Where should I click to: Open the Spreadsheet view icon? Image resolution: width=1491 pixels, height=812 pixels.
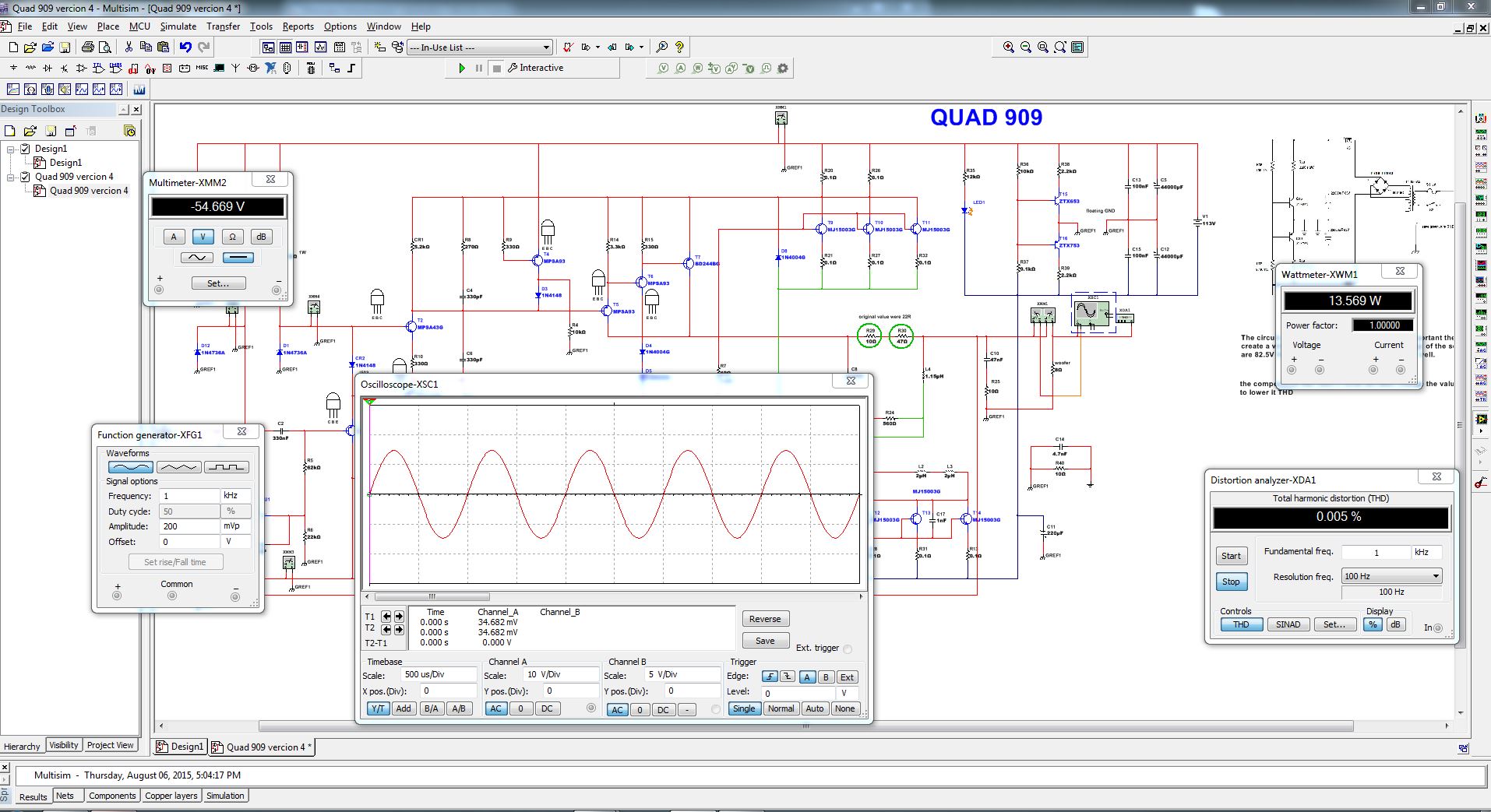coord(285,47)
